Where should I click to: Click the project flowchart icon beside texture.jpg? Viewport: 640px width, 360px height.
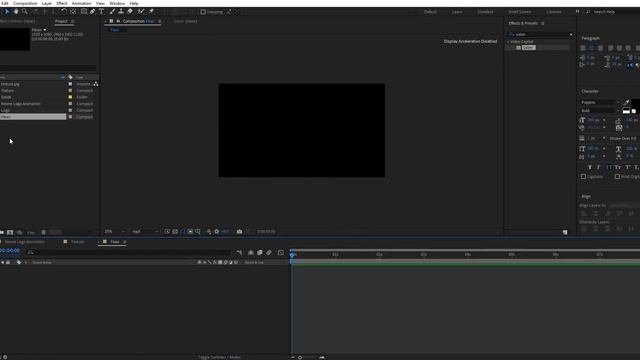(96, 84)
